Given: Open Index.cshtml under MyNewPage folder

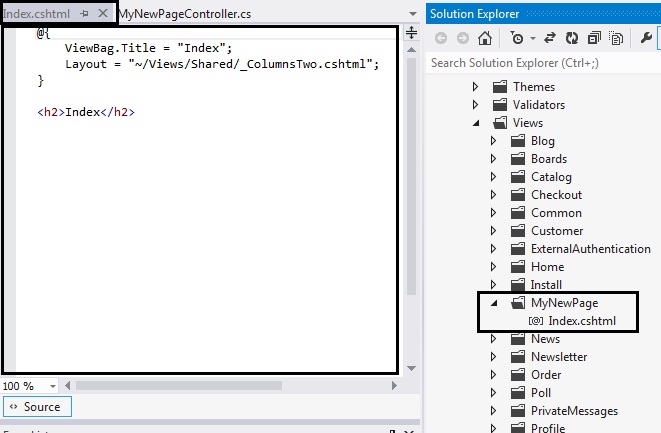Looking at the screenshot, I should [x=582, y=321].
